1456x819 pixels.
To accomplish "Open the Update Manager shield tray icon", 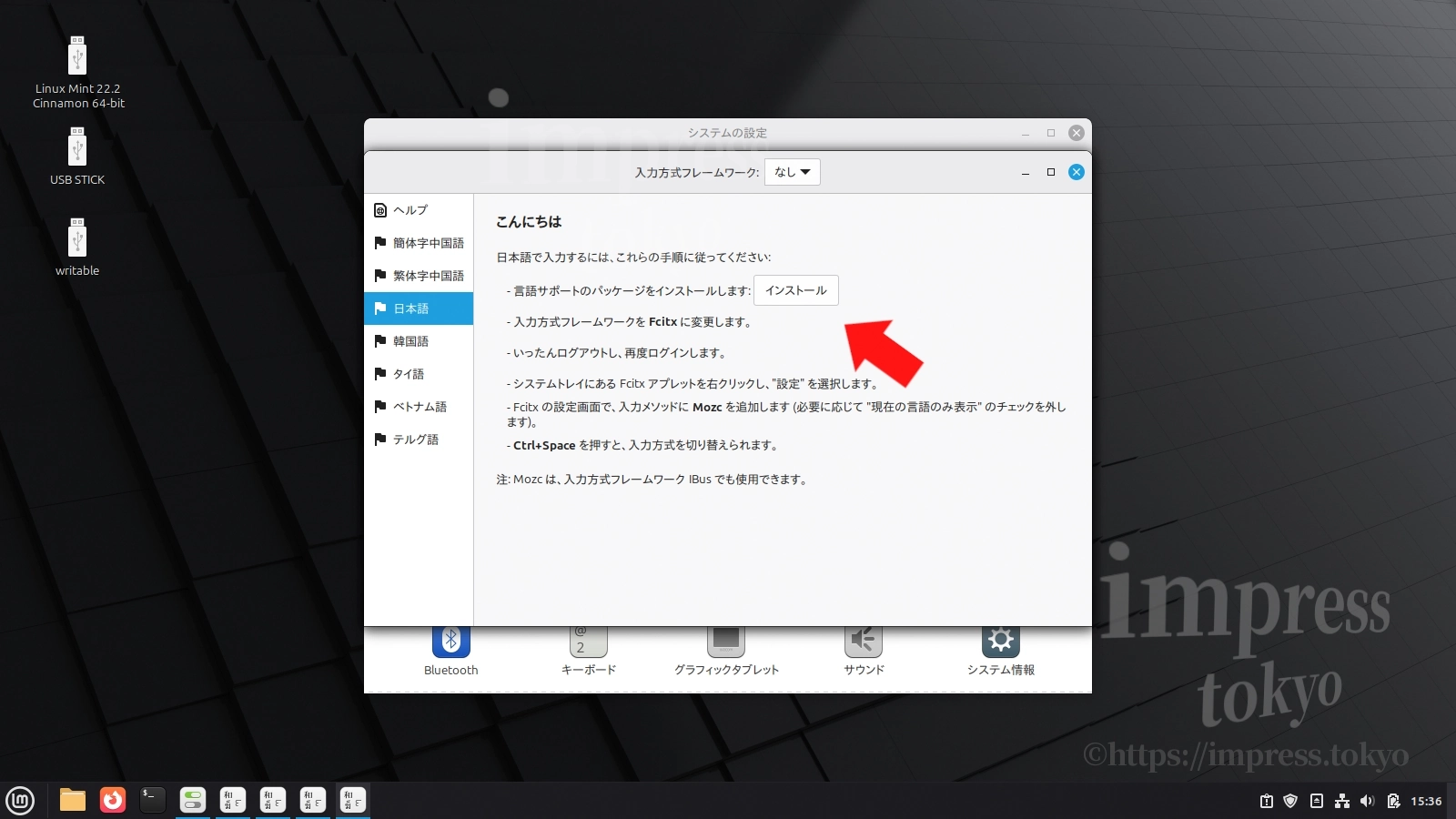I will tap(1290, 801).
